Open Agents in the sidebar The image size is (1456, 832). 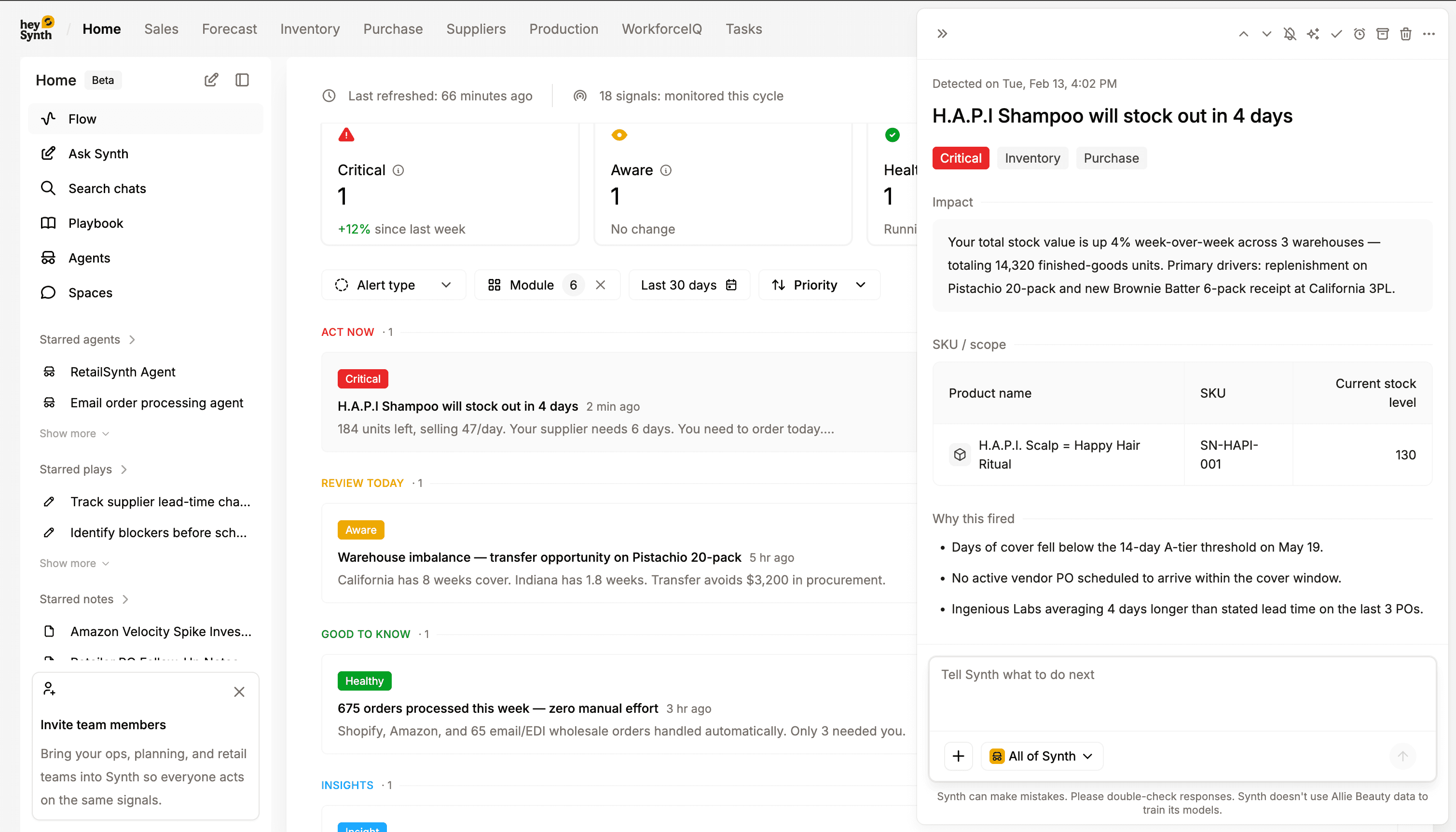pos(146,258)
